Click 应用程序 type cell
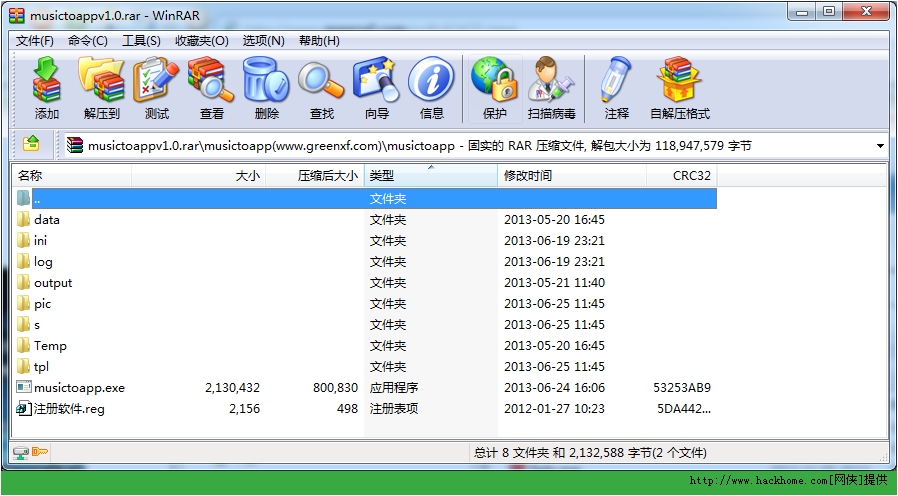Screen dimensions: 898x496 click(394, 388)
